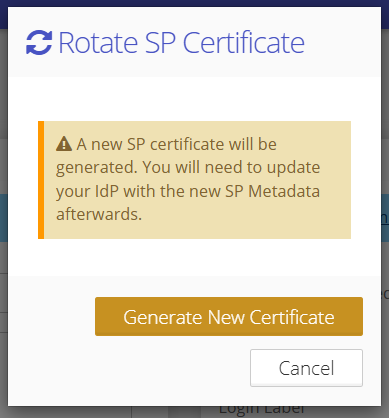Click the rotate arrows icon in dialog title
The width and height of the screenshot is (389, 418).
39,42
